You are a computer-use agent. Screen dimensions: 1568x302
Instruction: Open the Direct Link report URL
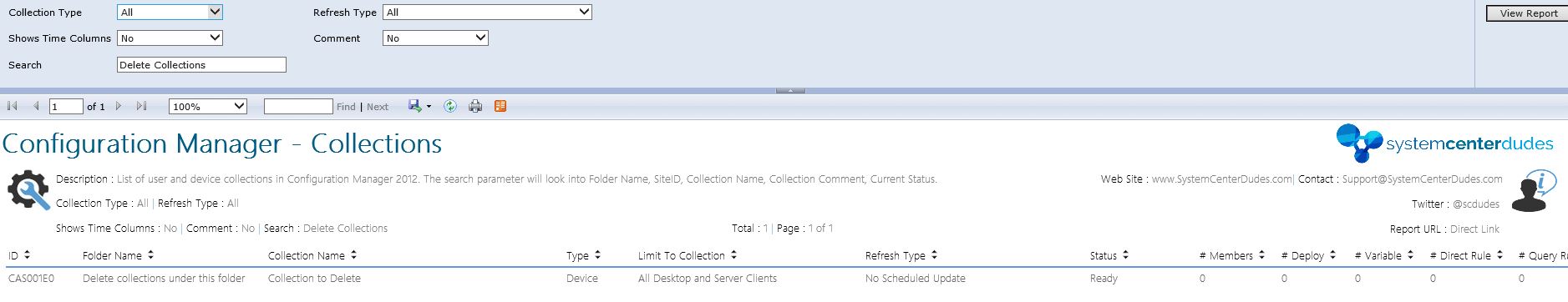pyautogui.click(x=1474, y=229)
